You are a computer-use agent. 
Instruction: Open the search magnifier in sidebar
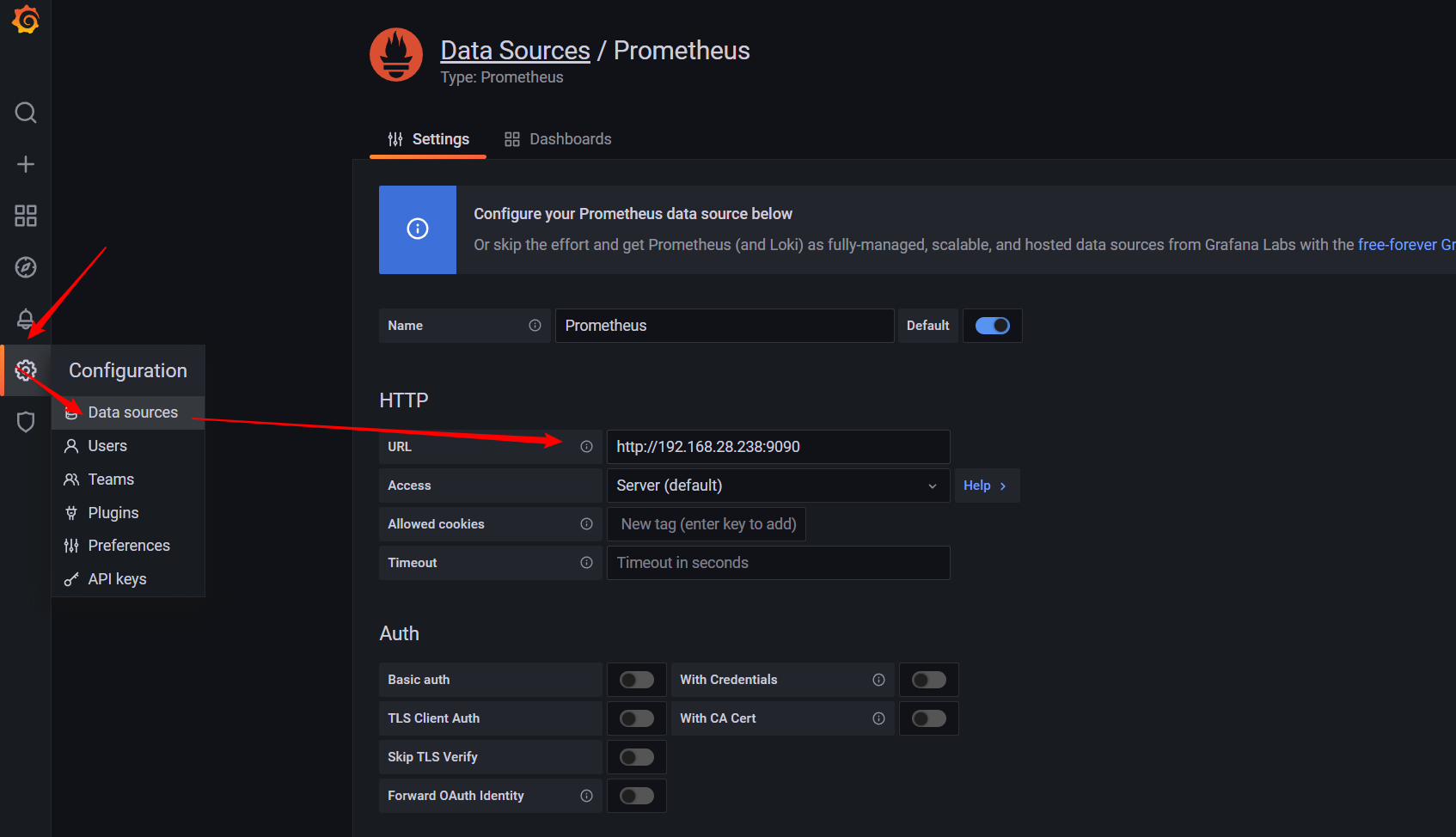[x=26, y=113]
